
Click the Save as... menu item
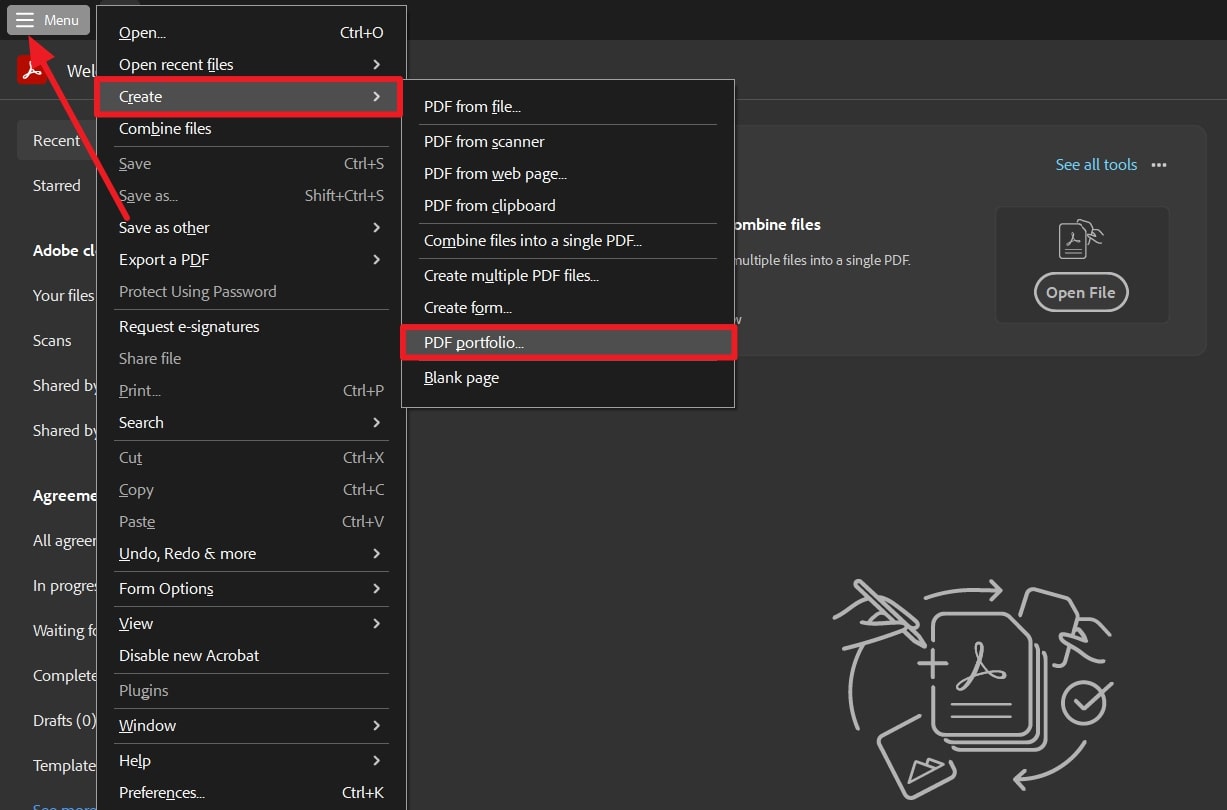[251, 196]
